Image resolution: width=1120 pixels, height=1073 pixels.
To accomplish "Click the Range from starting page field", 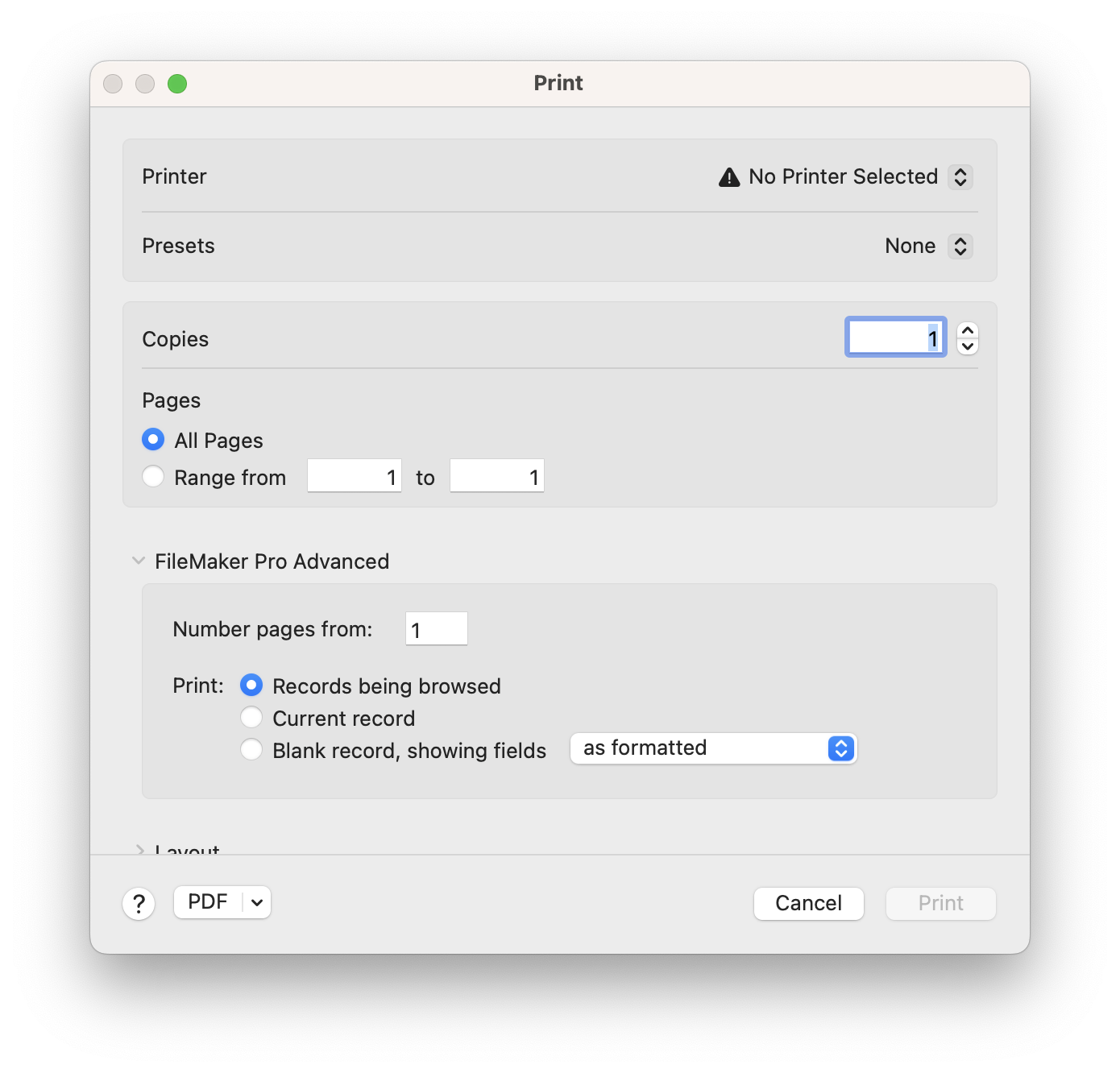I will tap(354, 476).
